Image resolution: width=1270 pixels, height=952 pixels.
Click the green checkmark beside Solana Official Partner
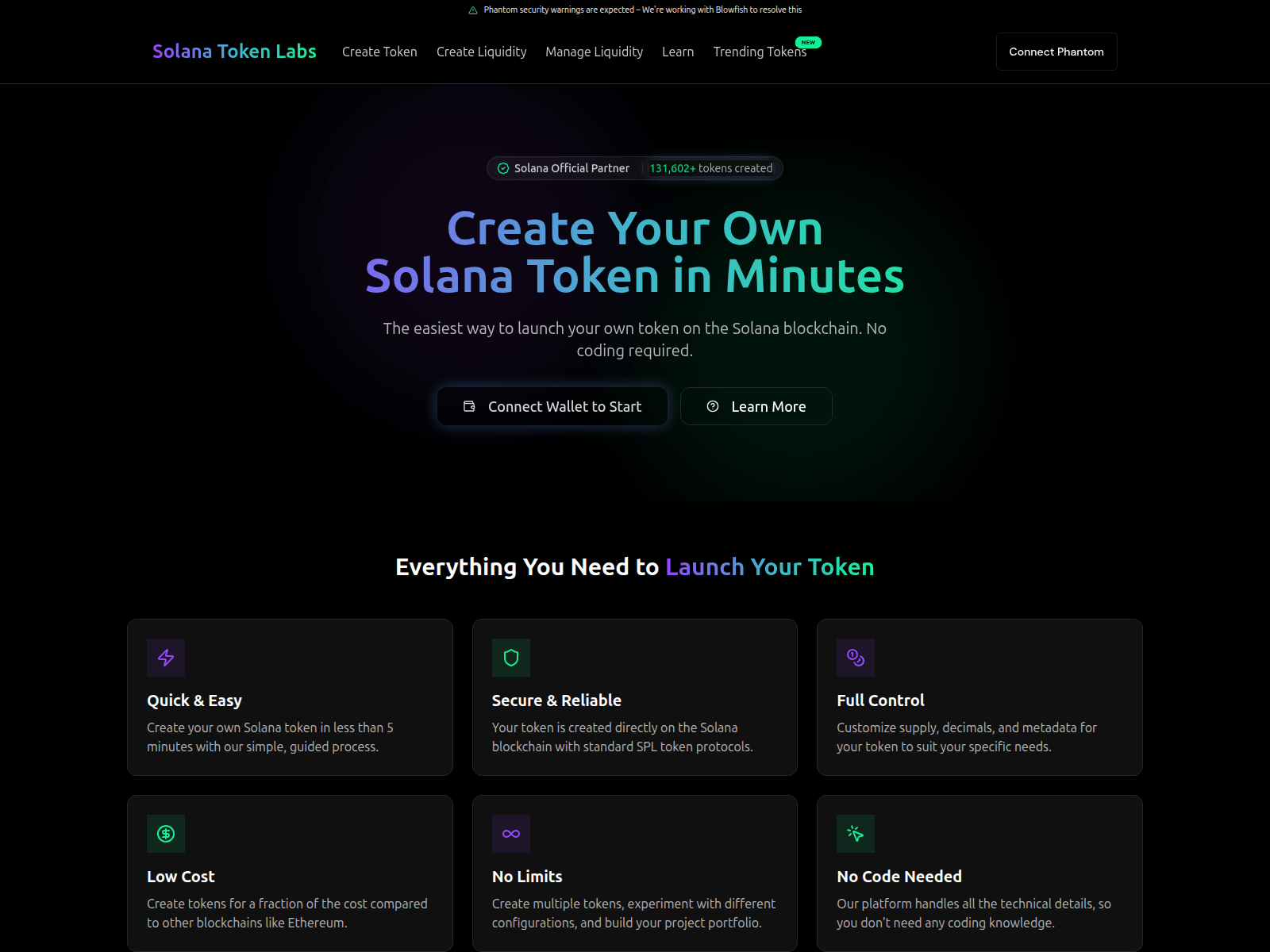point(503,168)
